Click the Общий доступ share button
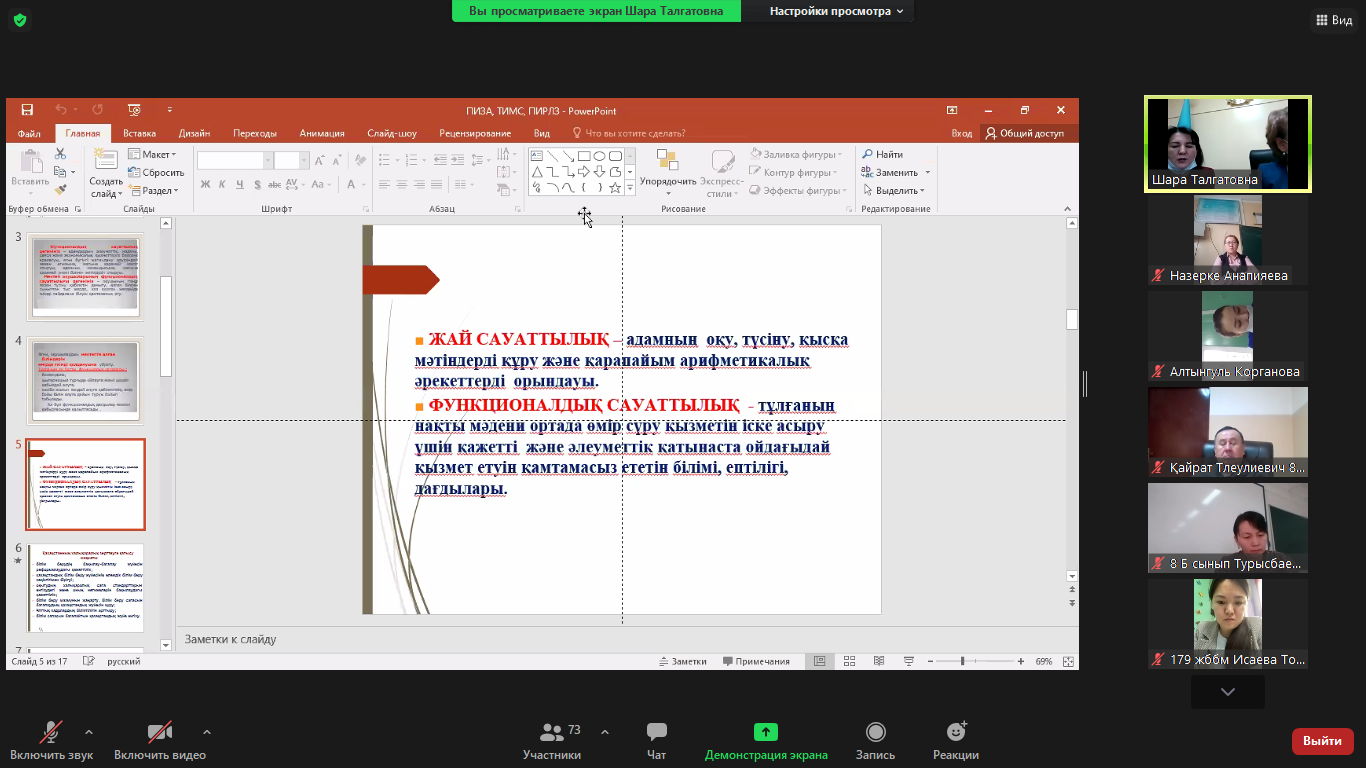 click(1025, 133)
